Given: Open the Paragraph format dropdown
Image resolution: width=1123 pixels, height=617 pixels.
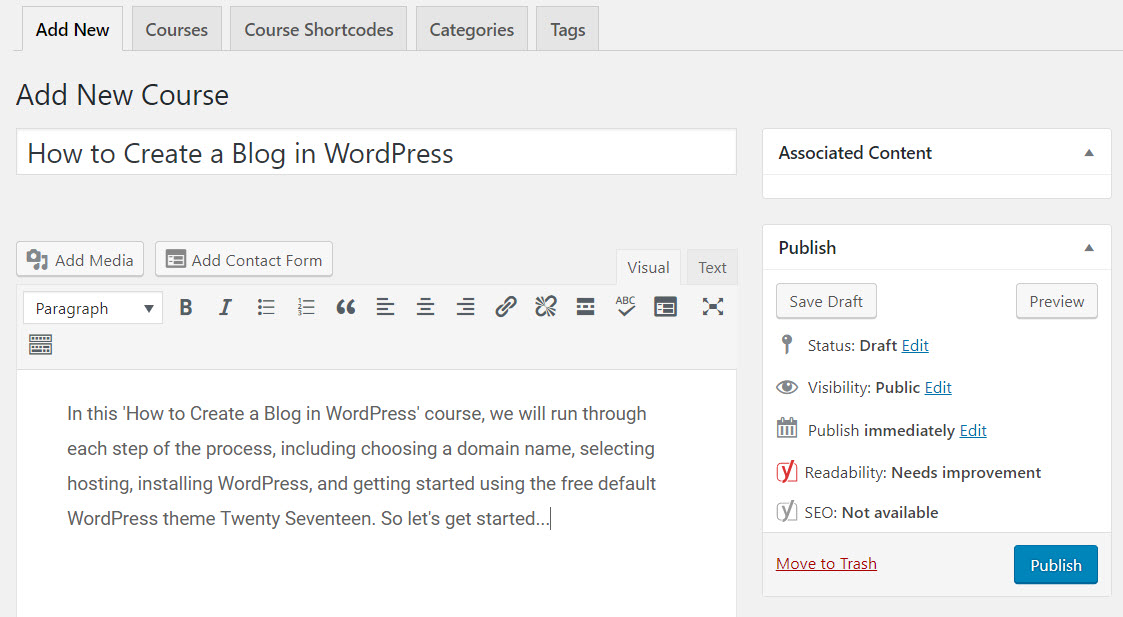Looking at the screenshot, I should coord(93,308).
